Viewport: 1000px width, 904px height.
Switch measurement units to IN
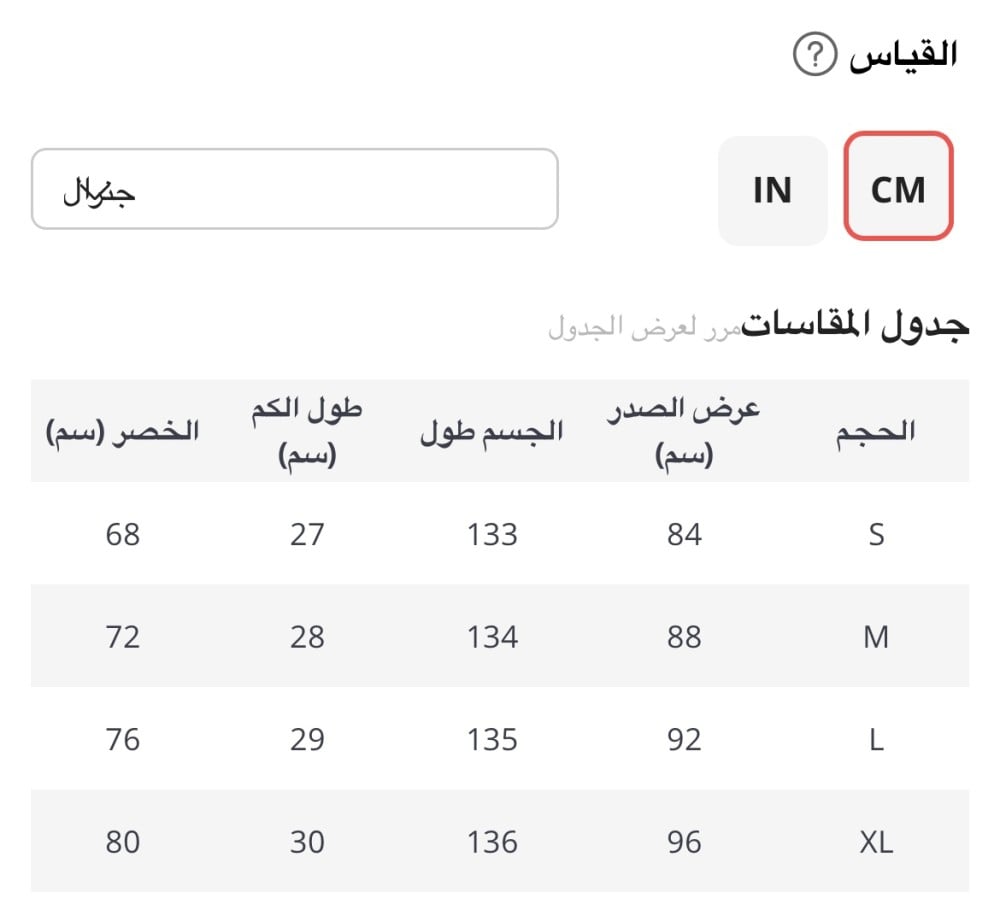tap(772, 189)
